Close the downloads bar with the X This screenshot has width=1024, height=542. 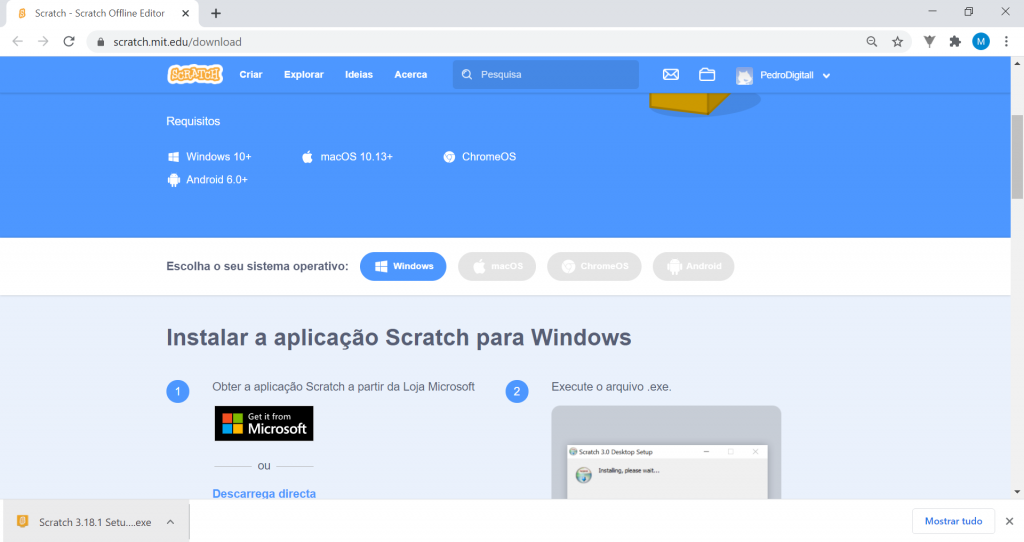(x=1009, y=521)
